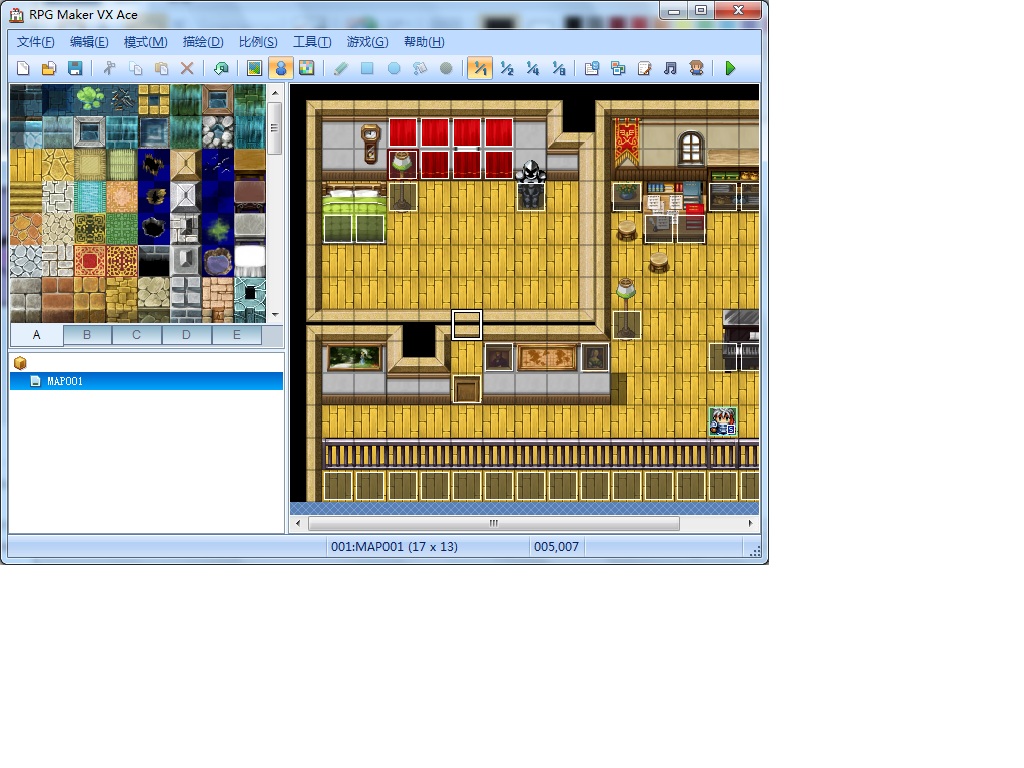Open the Character Generator
Viewport: 1024px width, 768px height.
(x=696, y=68)
